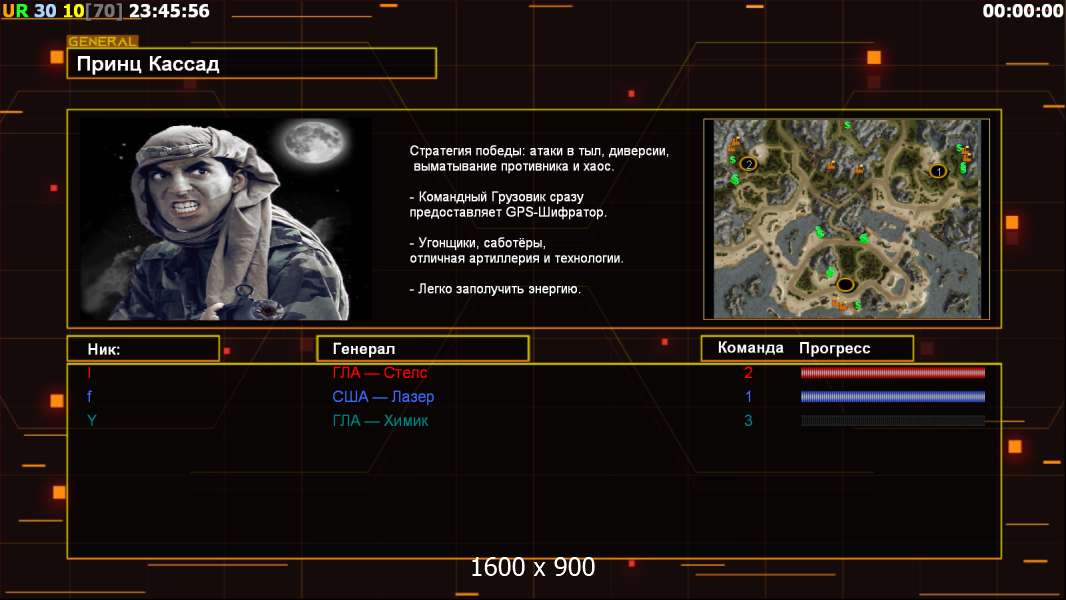1066x600 pixels.
Task: Click the 'Команда' column header
Action: click(x=751, y=348)
